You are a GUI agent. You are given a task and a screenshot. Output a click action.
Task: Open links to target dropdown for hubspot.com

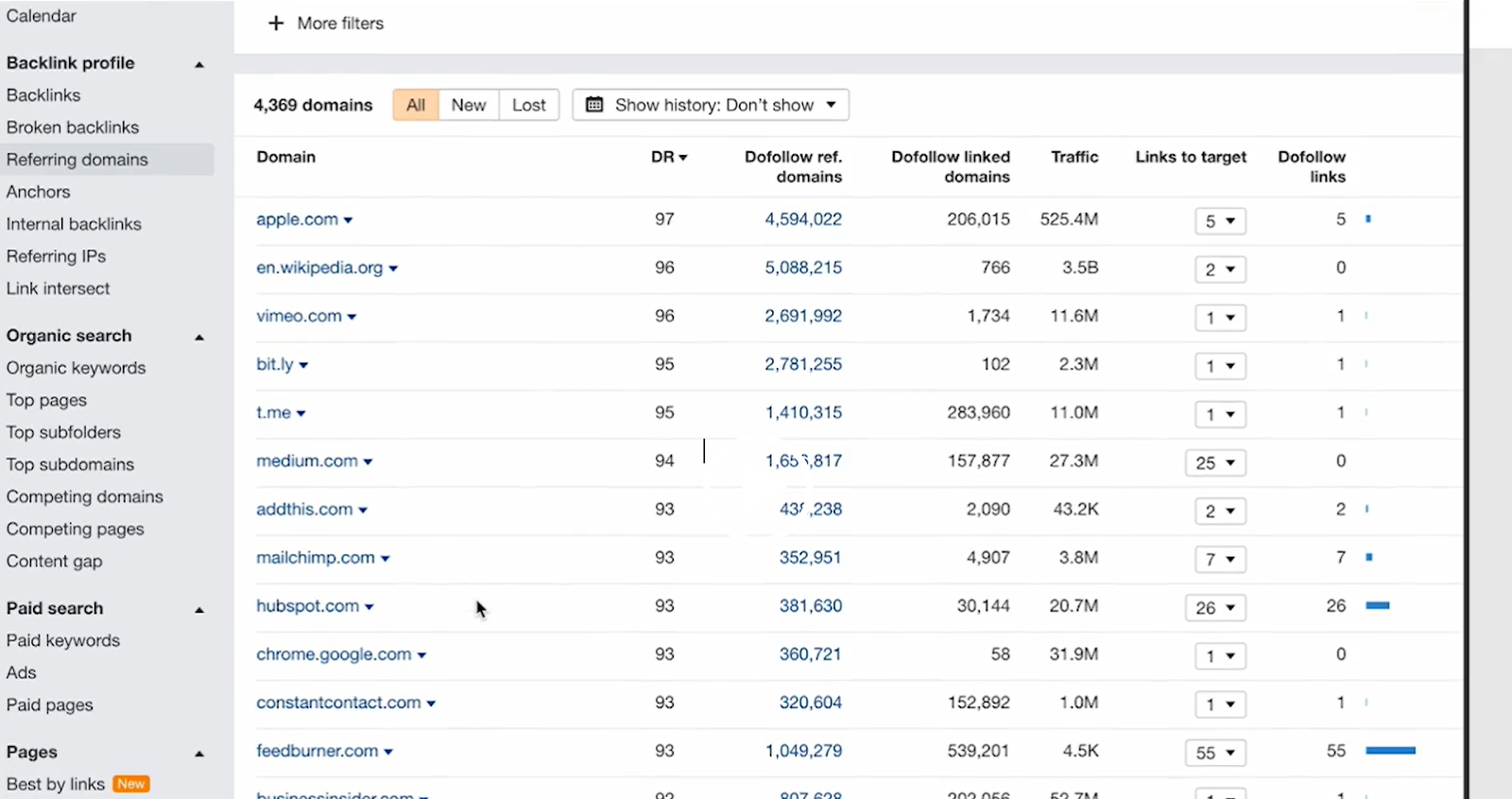pyautogui.click(x=1215, y=608)
